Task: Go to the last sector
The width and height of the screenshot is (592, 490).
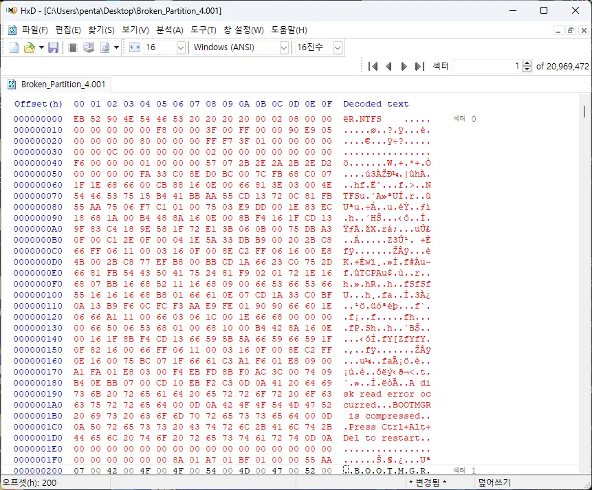Action: pos(419,66)
